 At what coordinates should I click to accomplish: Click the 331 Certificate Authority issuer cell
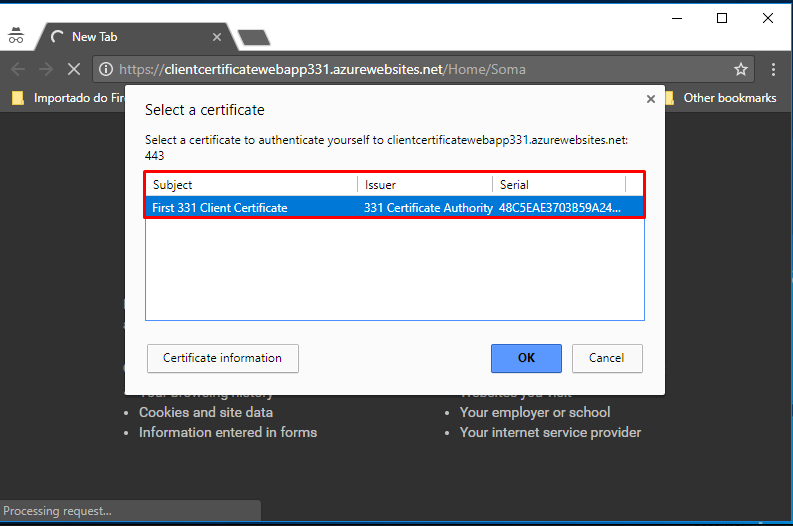coord(428,207)
